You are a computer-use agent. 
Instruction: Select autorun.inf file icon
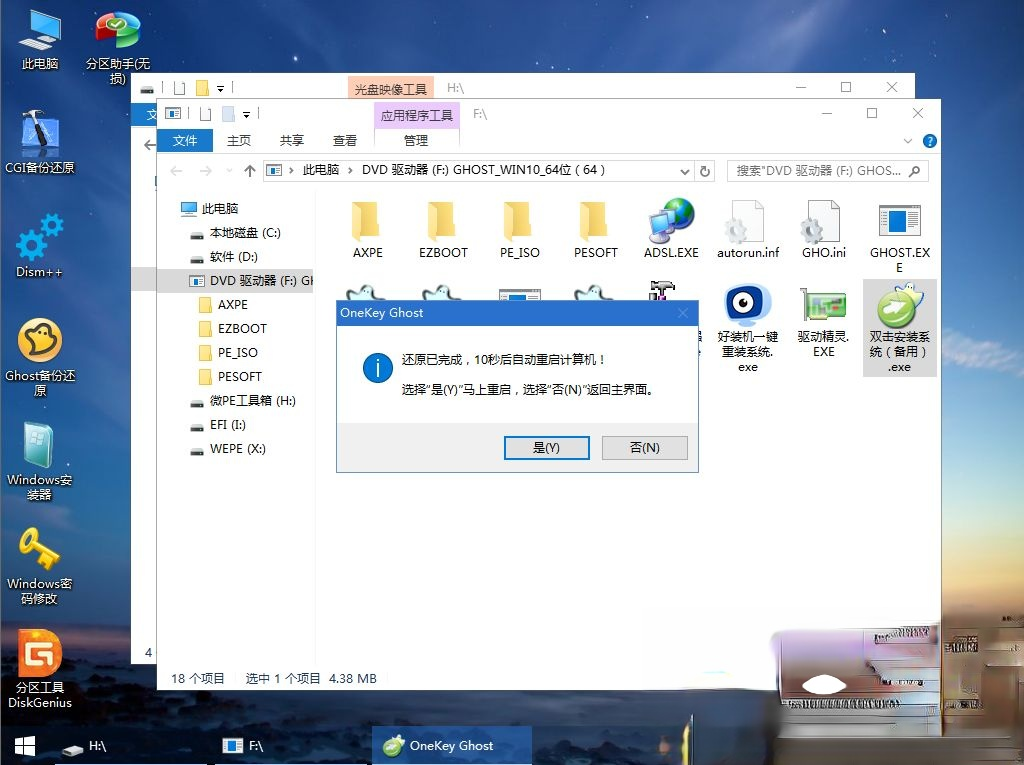point(748,230)
